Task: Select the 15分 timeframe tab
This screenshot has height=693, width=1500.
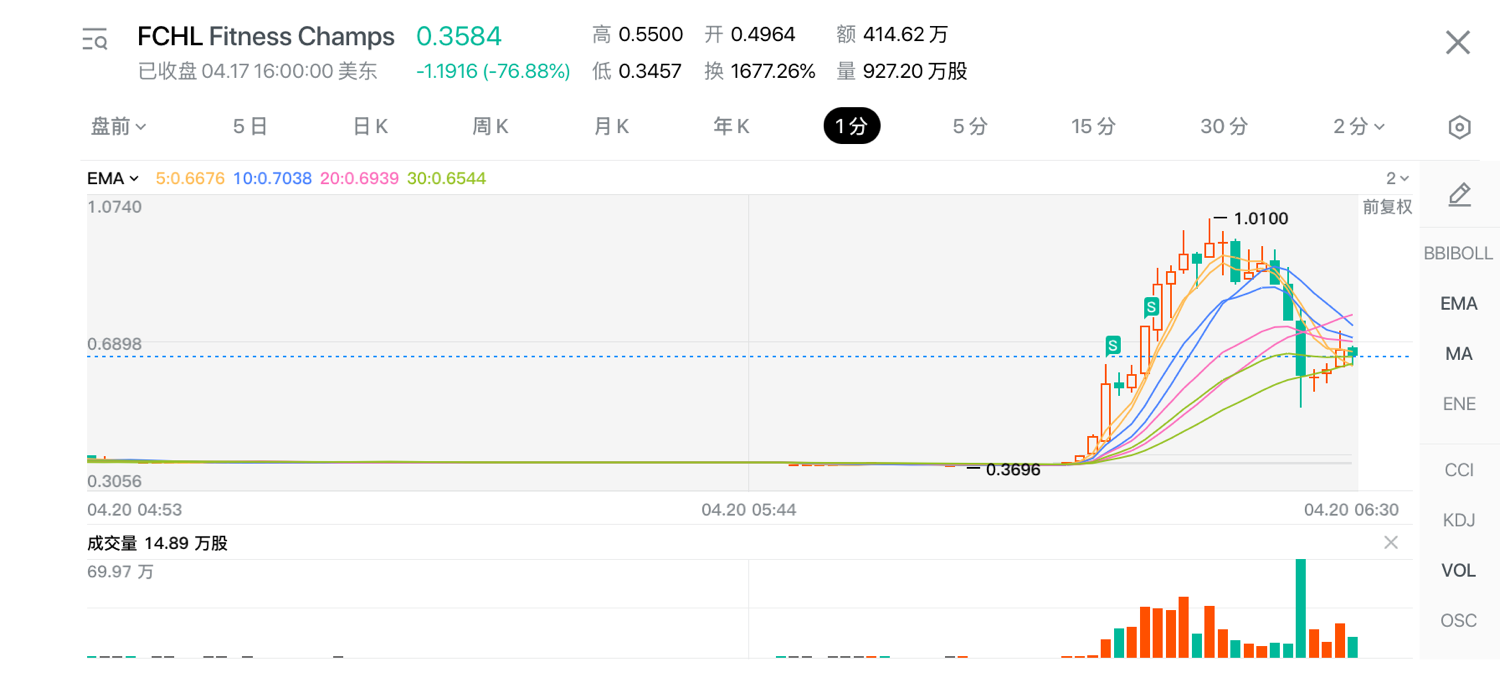Action: pos(1093,127)
